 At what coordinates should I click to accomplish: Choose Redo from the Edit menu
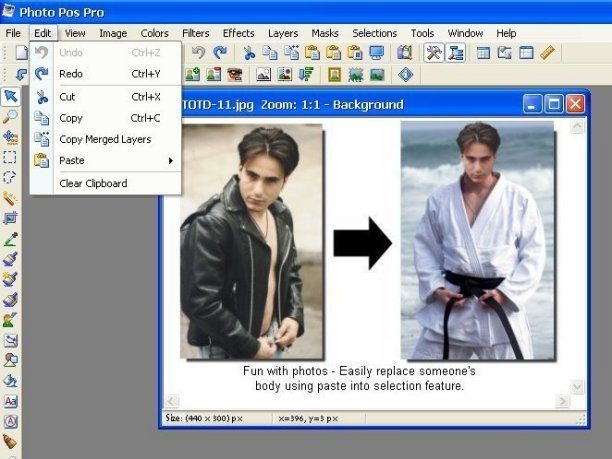click(105, 74)
